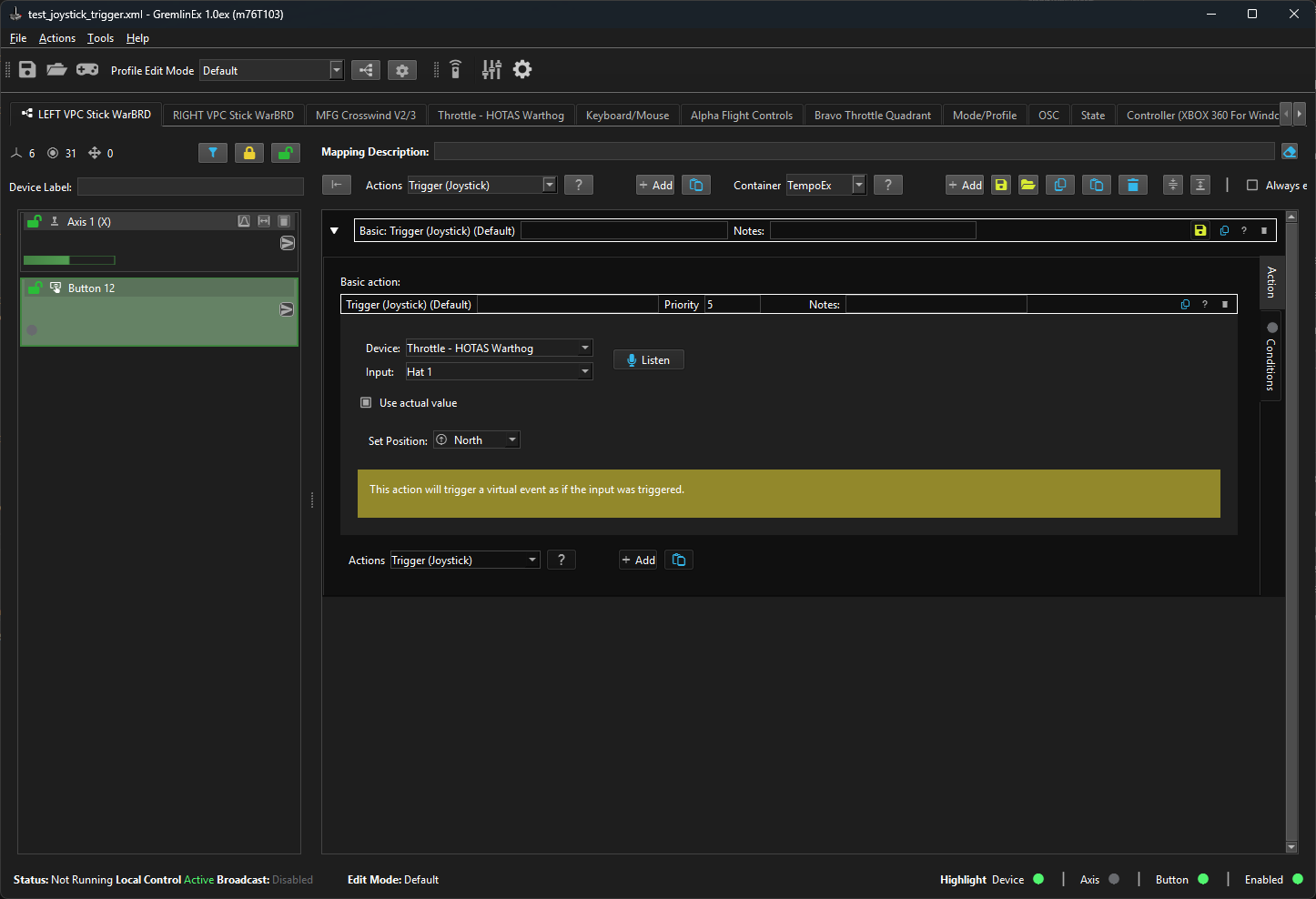Image resolution: width=1316 pixels, height=899 pixels.
Task: Click the blue trash icon in the container toolbar
Action: [x=1132, y=185]
